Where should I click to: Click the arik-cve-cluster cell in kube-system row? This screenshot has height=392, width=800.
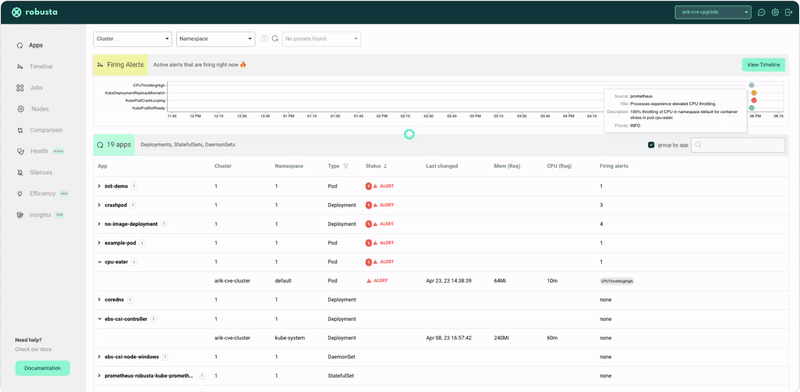click(232, 338)
